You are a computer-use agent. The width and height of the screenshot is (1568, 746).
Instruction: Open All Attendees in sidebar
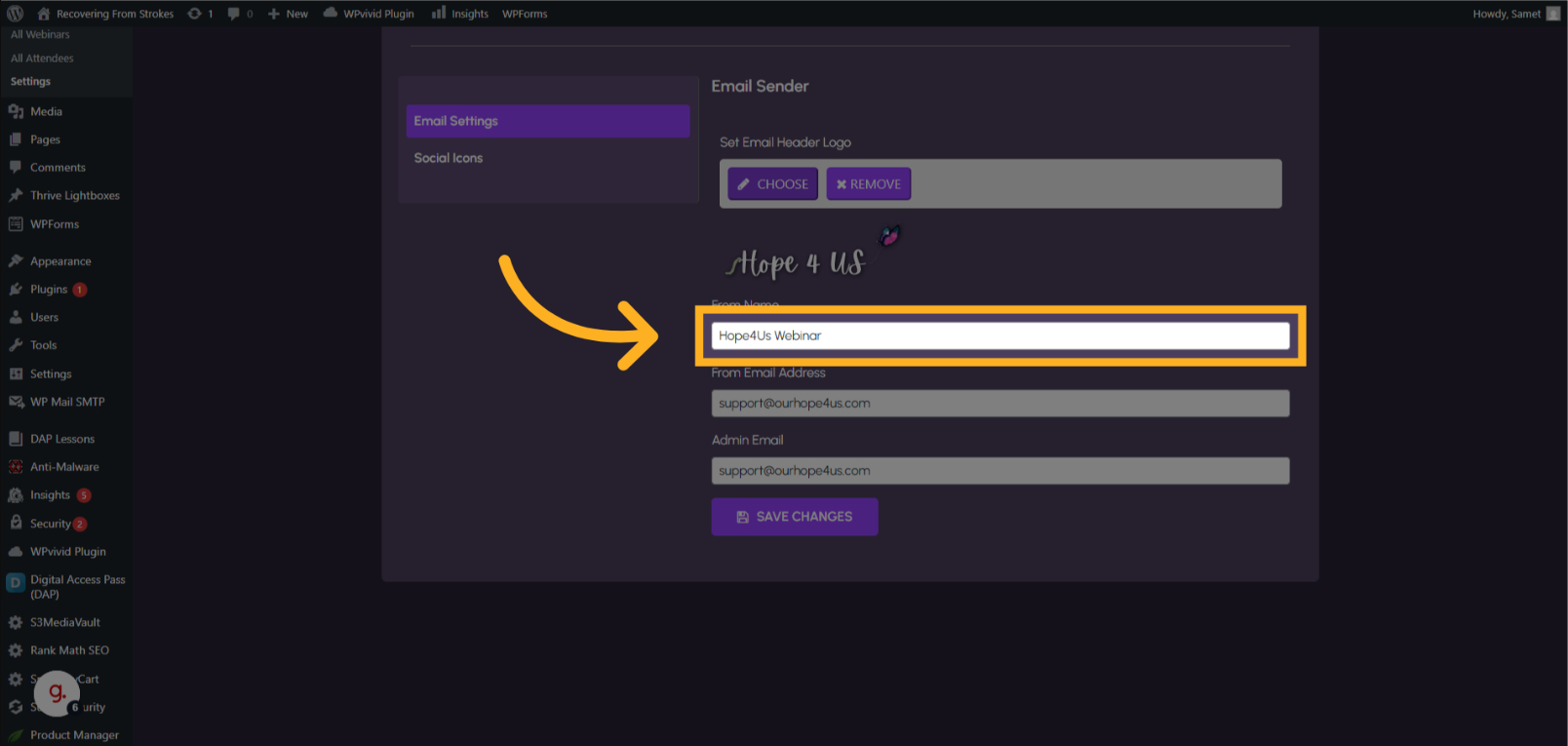coord(42,59)
